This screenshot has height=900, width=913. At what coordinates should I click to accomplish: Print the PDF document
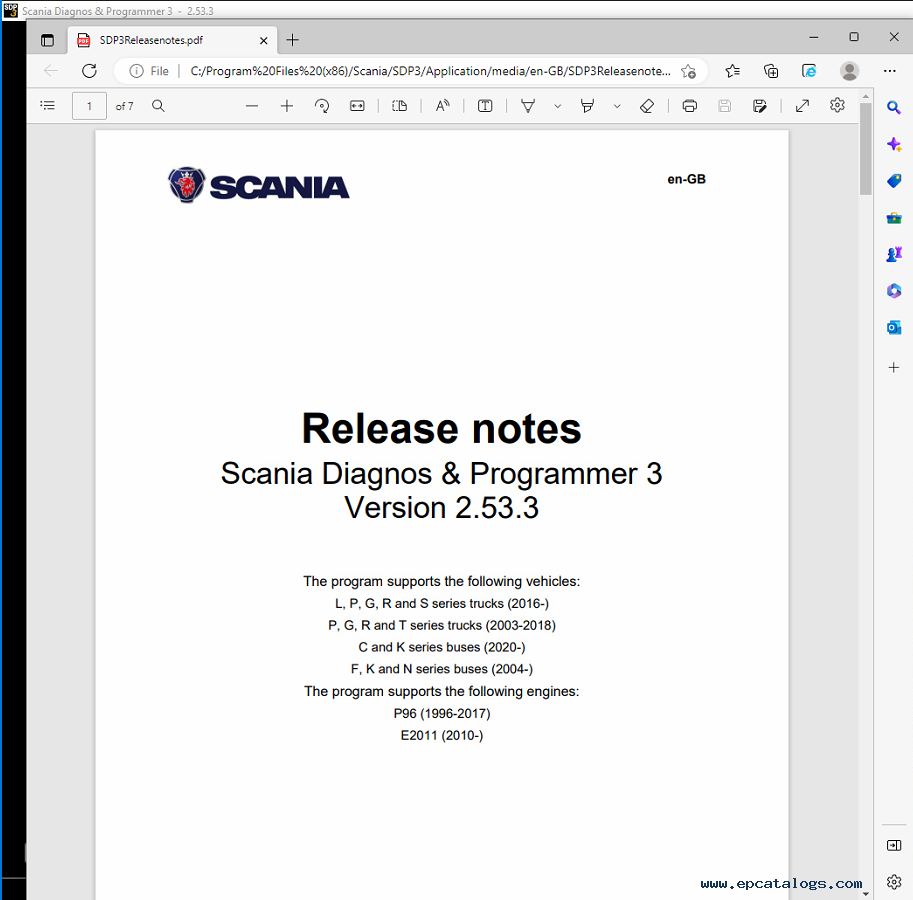pos(689,106)
